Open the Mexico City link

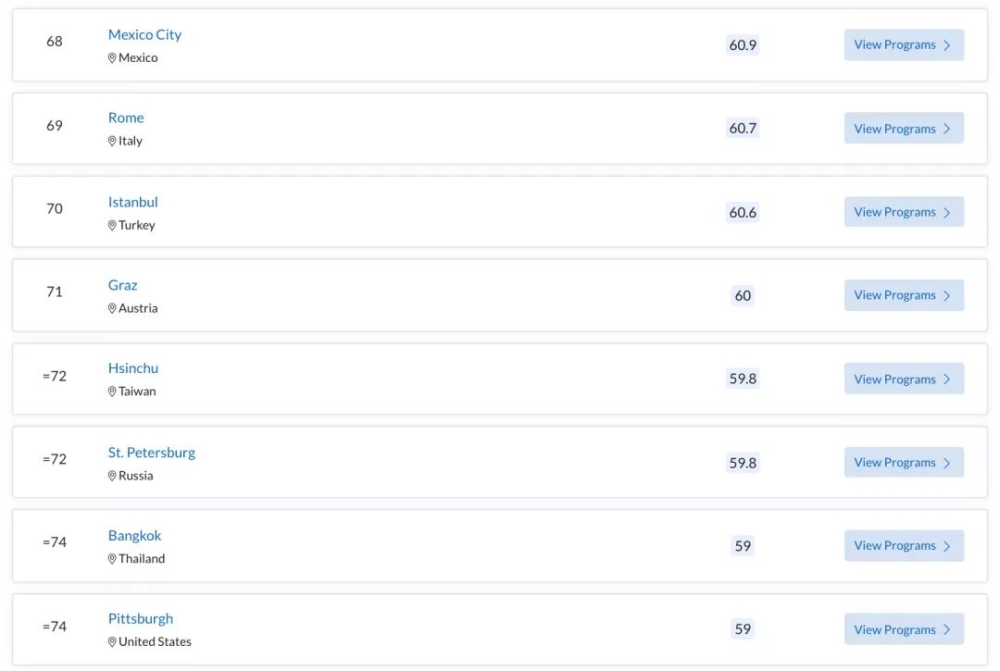click(144, 34)
